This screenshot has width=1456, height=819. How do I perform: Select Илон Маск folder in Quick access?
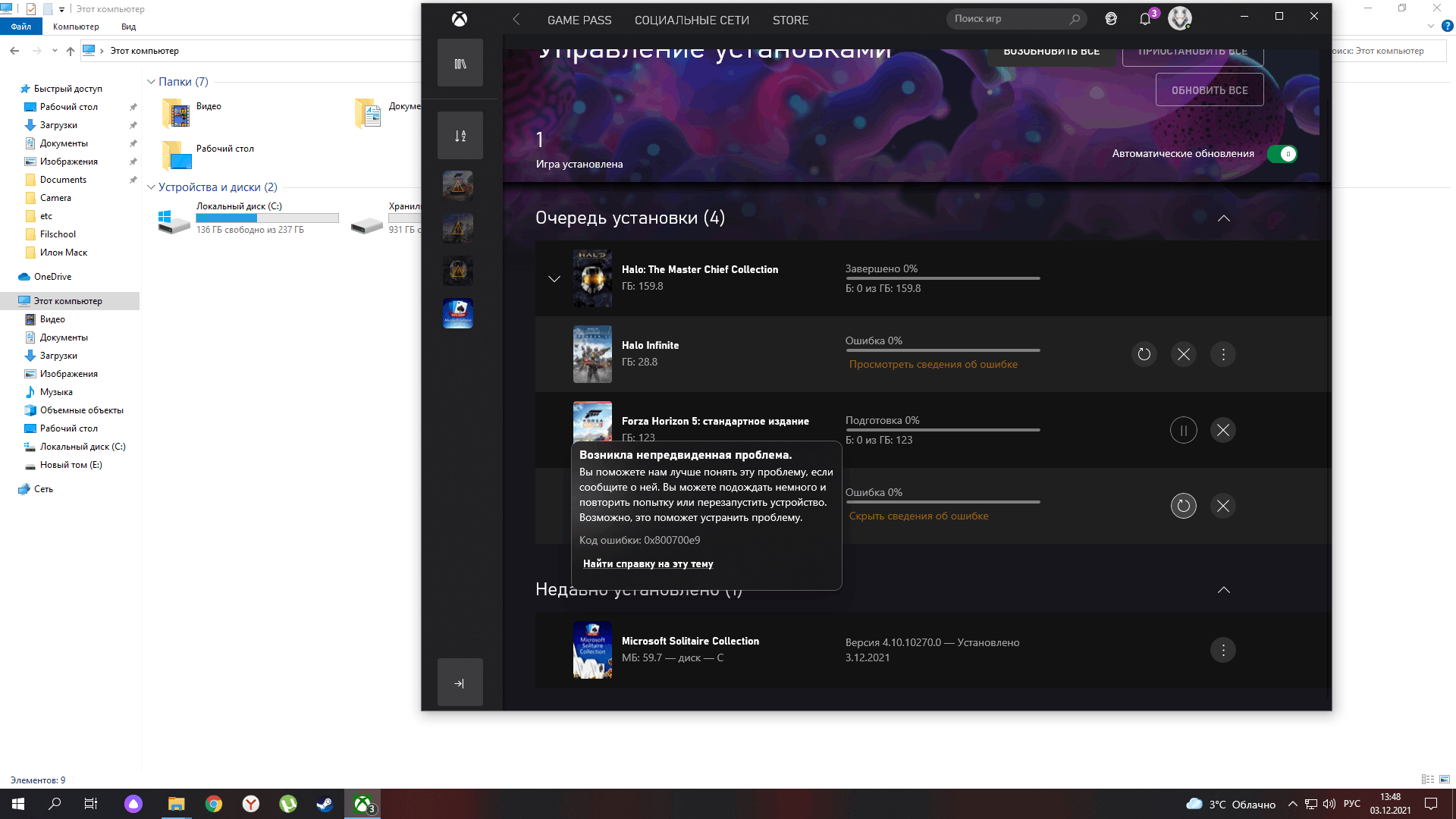(64, 253)
